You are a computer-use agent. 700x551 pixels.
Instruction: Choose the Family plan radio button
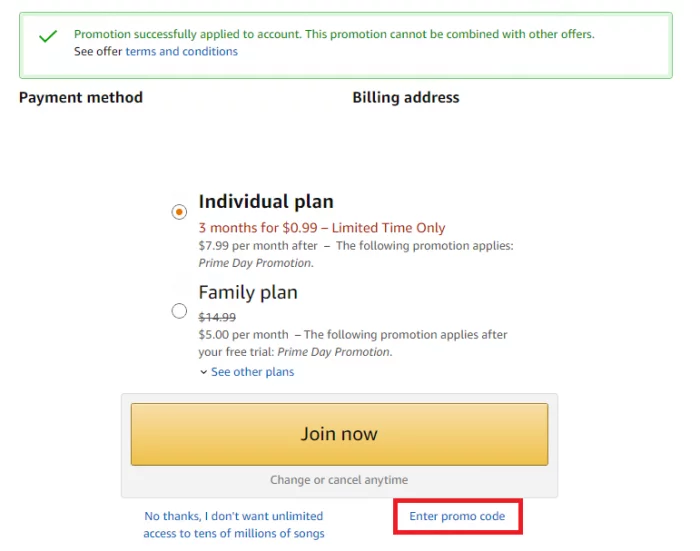179,311
